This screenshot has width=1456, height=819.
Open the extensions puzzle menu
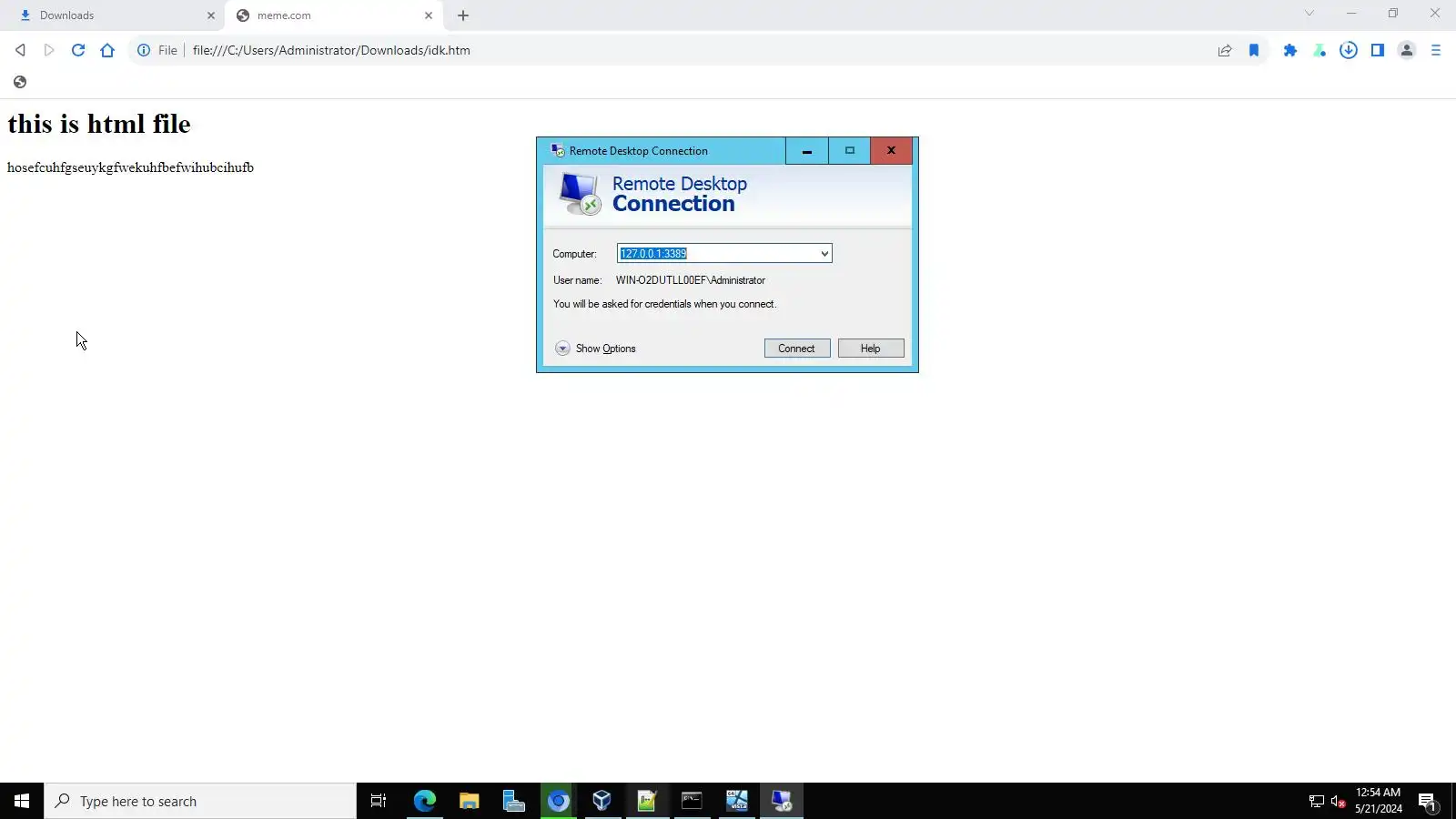click(1290, 50)
